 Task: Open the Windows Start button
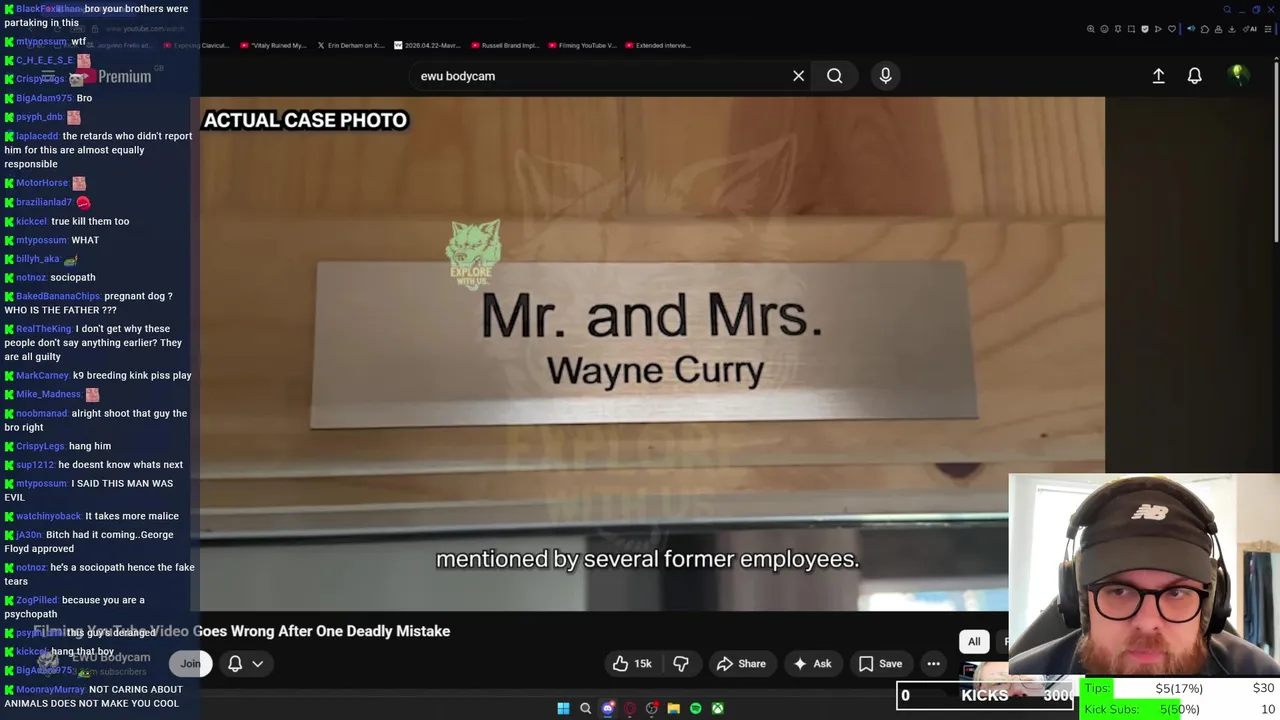pos(563,708)
